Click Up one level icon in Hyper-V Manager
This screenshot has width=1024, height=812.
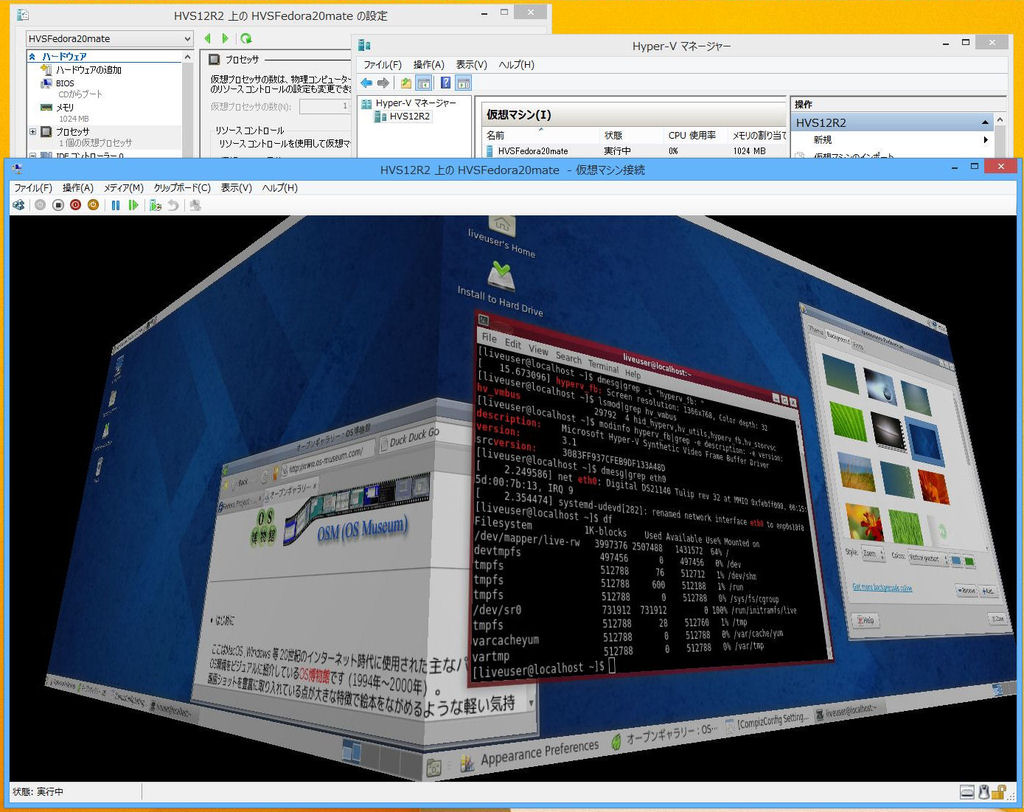tap(406, 83)
